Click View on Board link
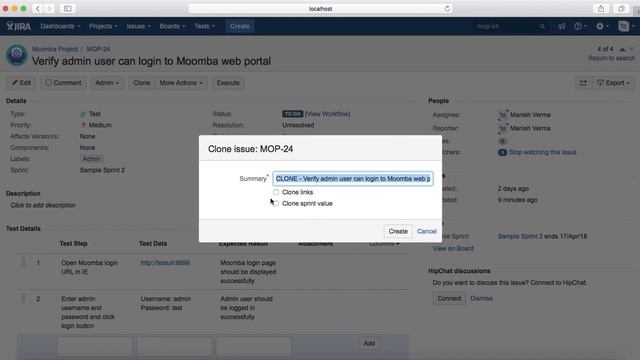The height and width of the screenshot is (360, 640). tap(453, 249)
